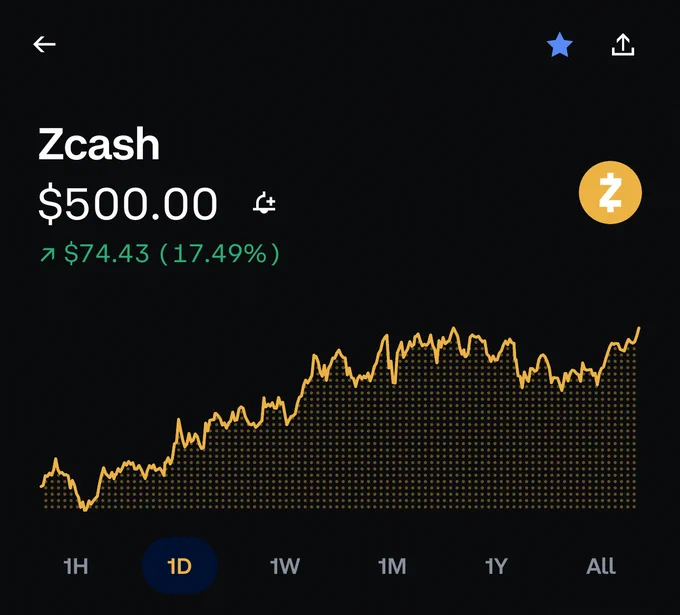Viewport: 680px width, 615px height.
Task: Change chart range to 1M
Action: pyautogui.click(x=392, y=566)
